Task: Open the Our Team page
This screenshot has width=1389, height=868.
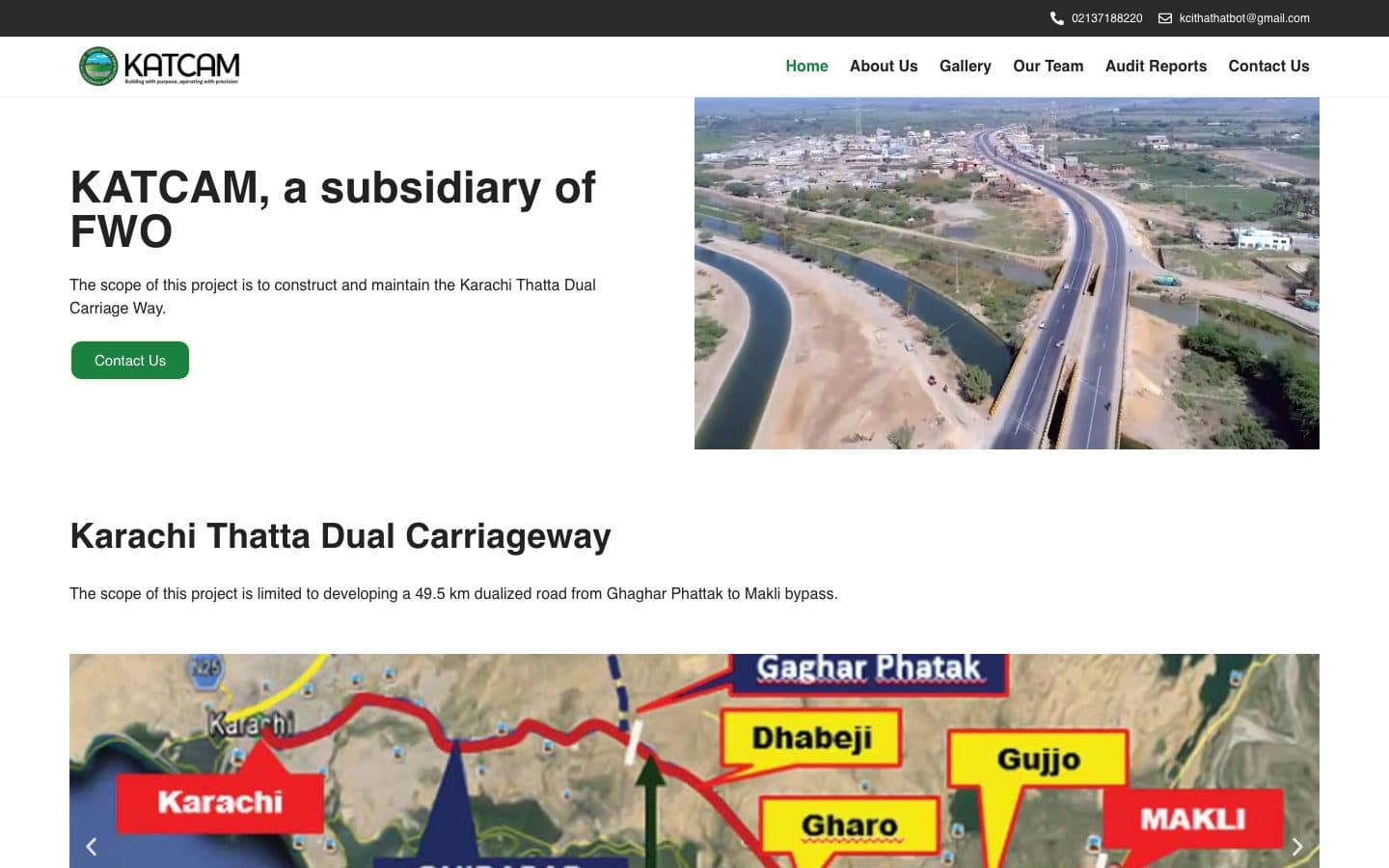Action: pyautogui.click(x=1049, y=66)
